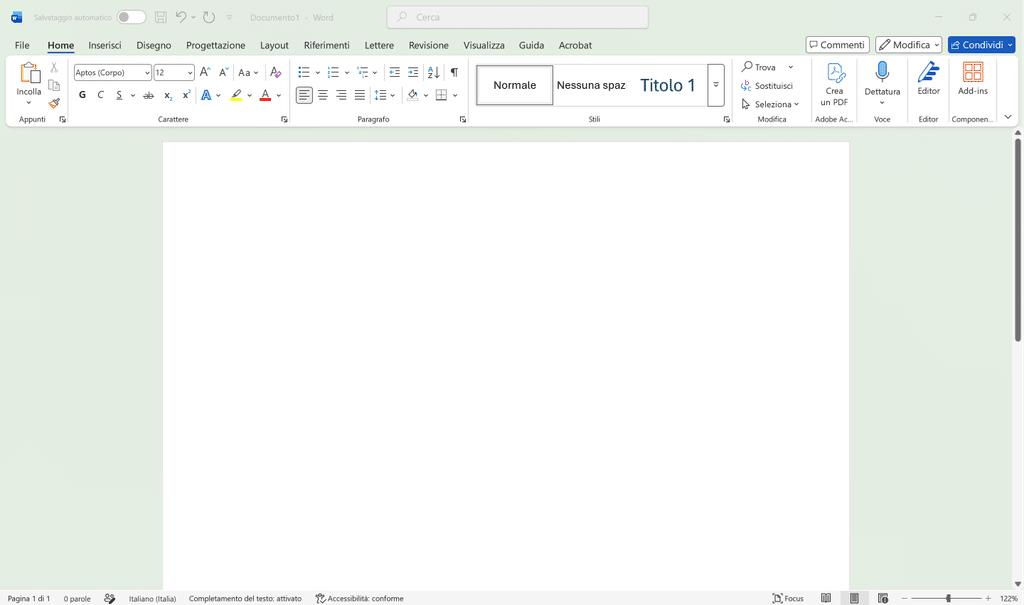Switch to the Riferimenti tab
The image size is (1024, 605).
point(327,45)
